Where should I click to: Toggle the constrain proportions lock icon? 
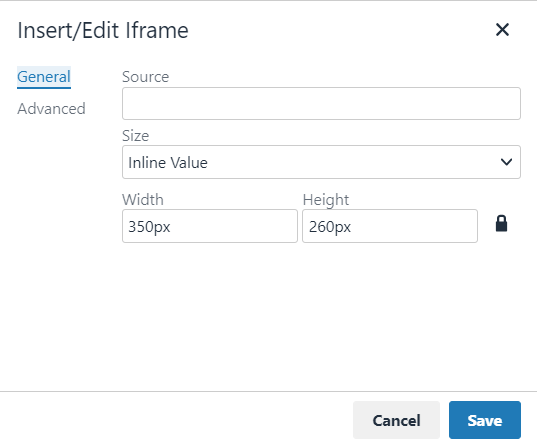(501, 224)
